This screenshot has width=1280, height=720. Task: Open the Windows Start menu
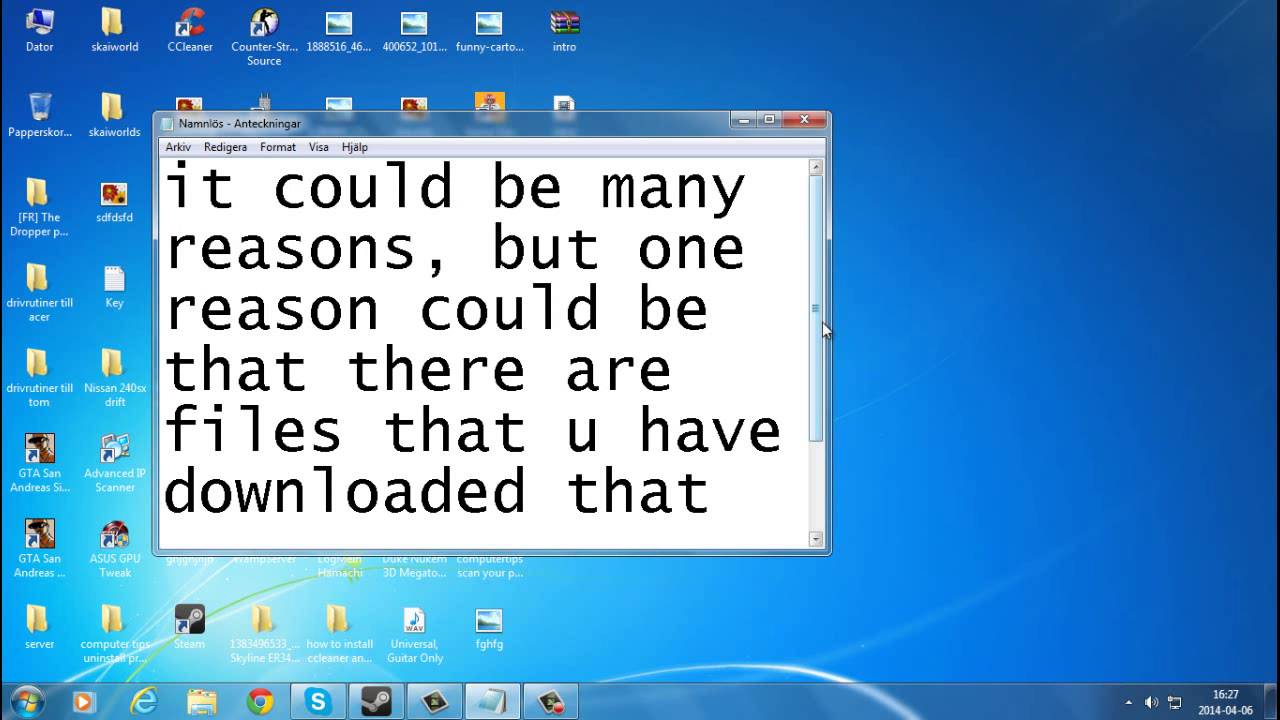(27, 701)
